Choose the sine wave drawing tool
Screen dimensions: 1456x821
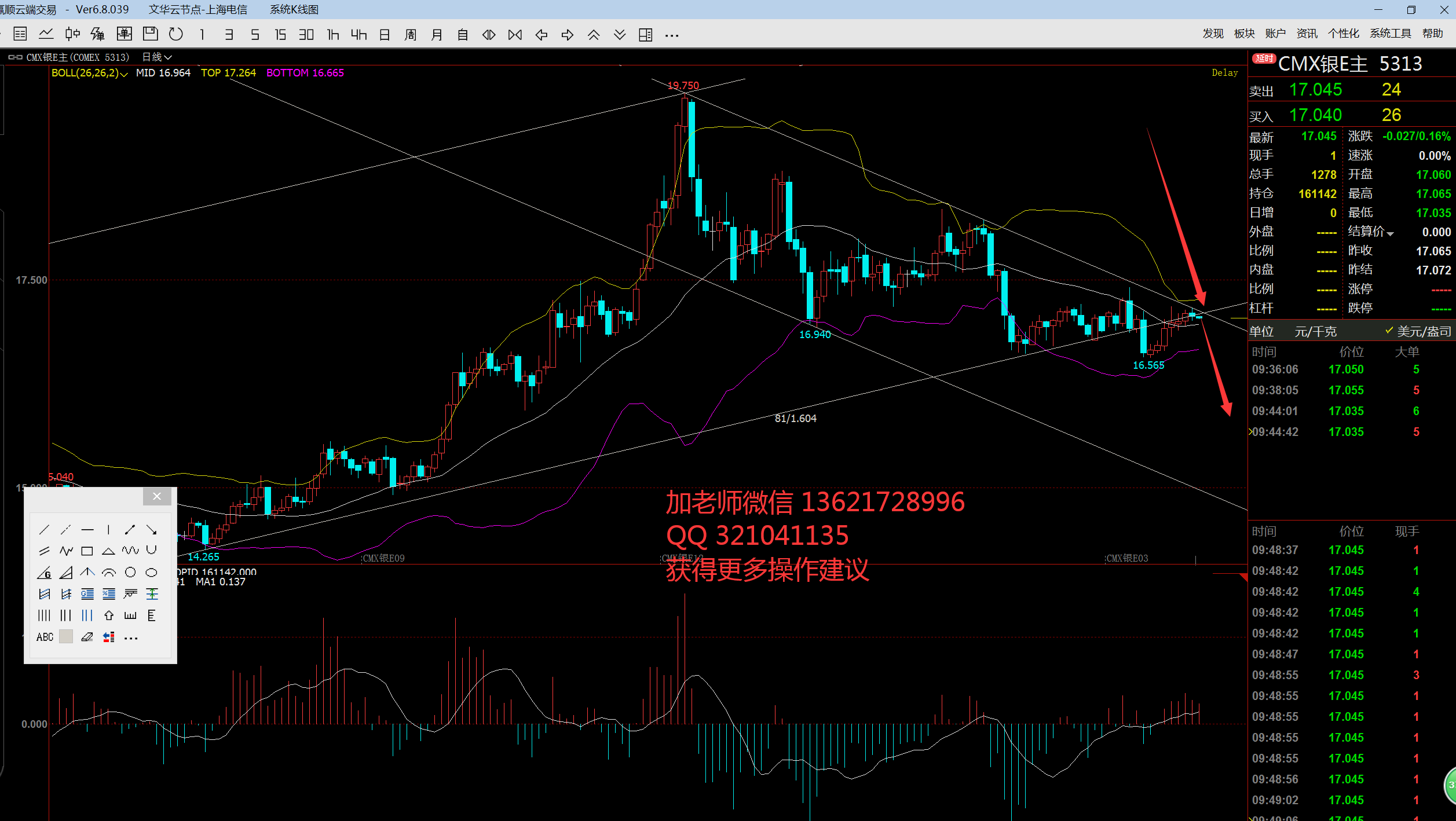(130, 551)
